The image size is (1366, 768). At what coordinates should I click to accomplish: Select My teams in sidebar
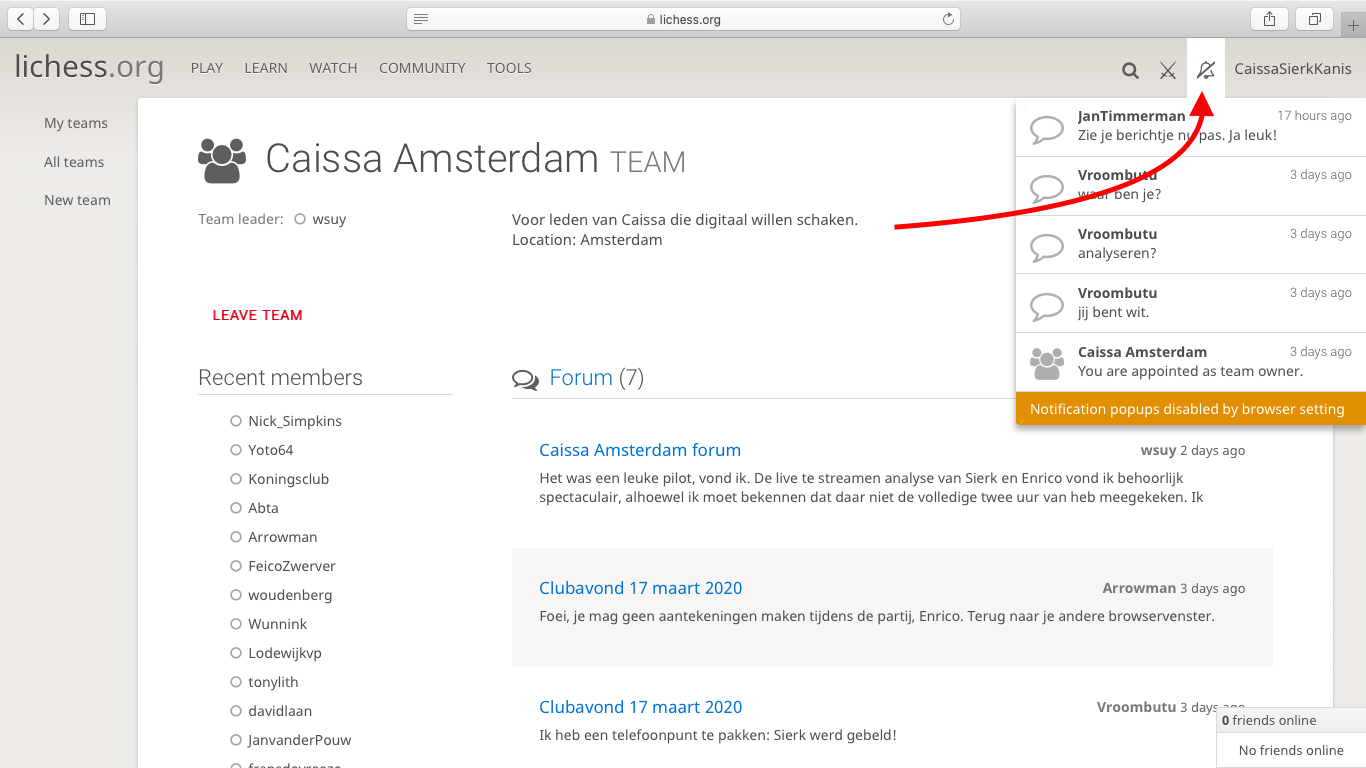click(76, 123)
